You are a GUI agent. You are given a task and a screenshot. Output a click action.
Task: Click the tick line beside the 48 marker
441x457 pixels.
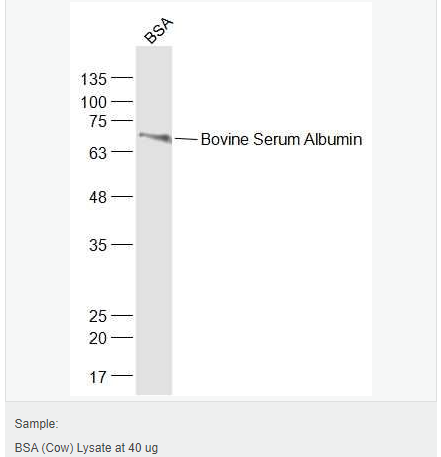122,196
